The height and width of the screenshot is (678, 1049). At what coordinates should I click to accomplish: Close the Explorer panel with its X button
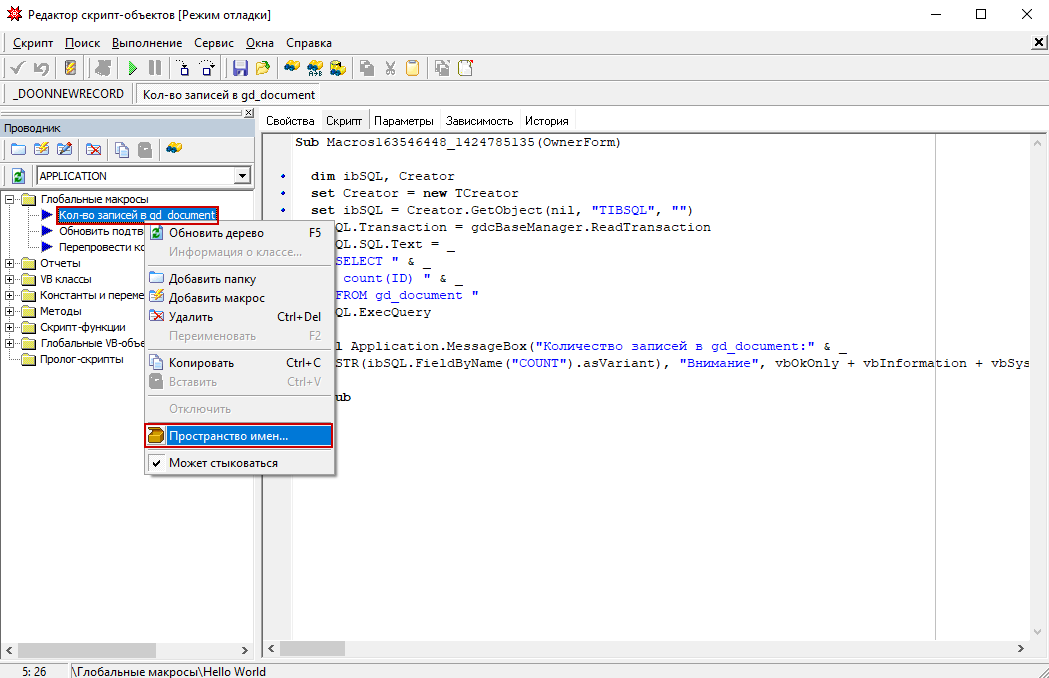(x=249, y=113)
